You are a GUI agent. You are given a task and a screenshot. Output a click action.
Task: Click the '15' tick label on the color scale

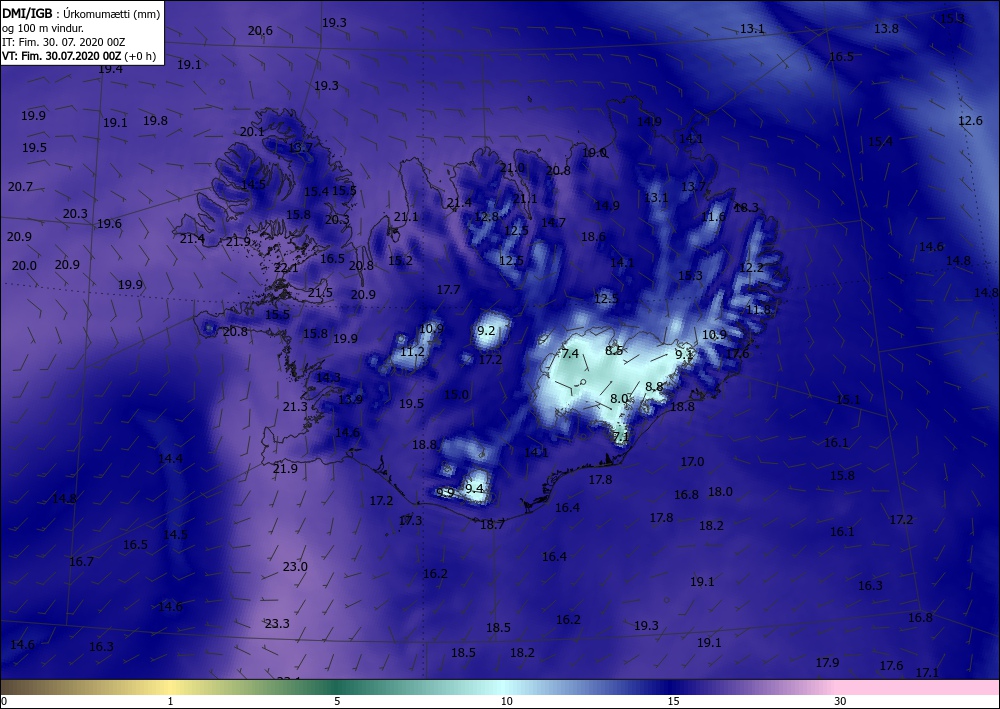point(673,701)
